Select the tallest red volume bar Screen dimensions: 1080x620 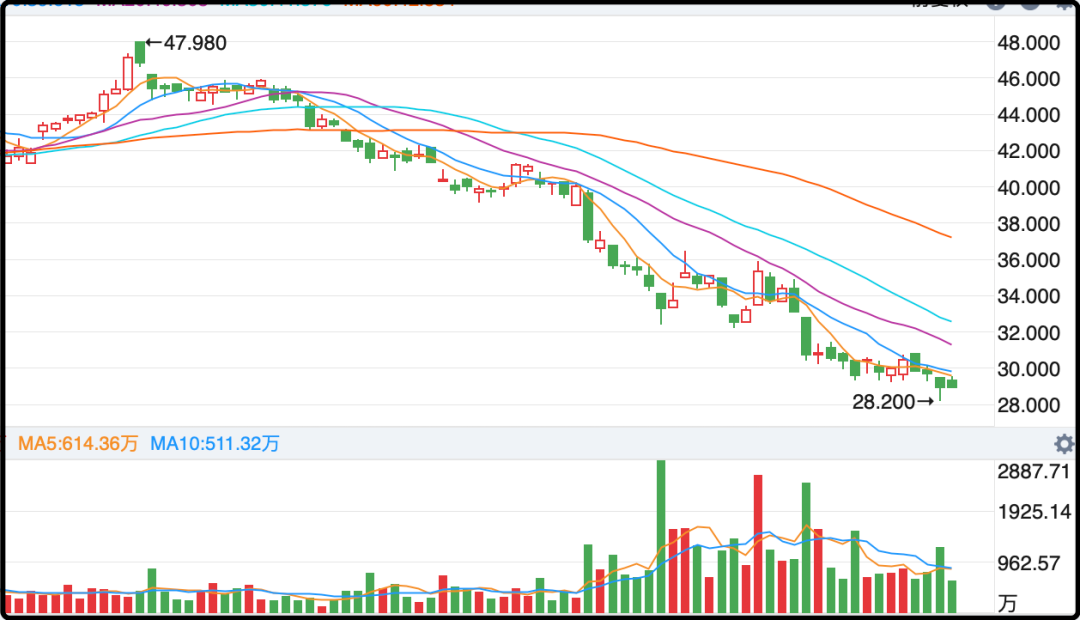pos(758,543)
